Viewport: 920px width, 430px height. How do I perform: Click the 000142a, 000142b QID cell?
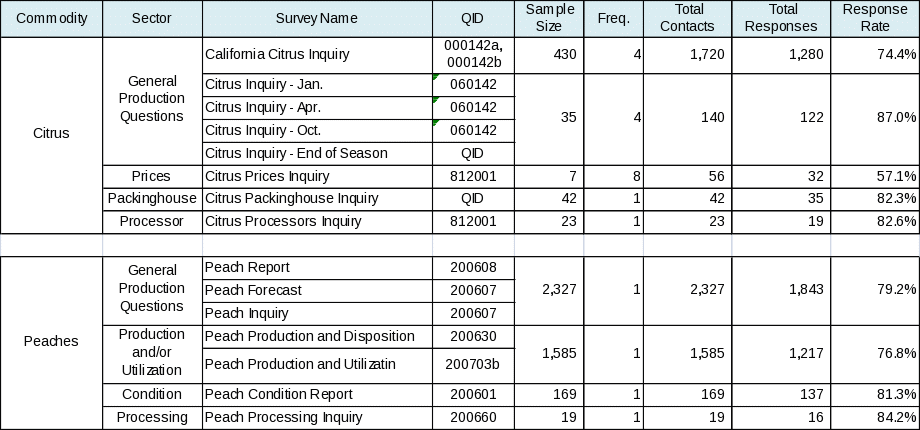click(473, 55)
